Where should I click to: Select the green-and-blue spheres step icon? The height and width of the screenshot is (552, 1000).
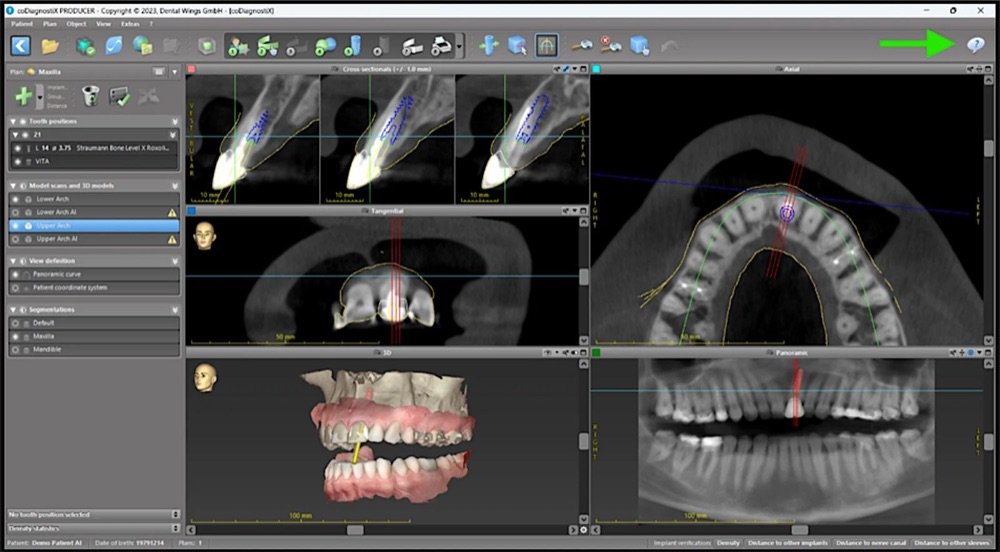(325, 46)
